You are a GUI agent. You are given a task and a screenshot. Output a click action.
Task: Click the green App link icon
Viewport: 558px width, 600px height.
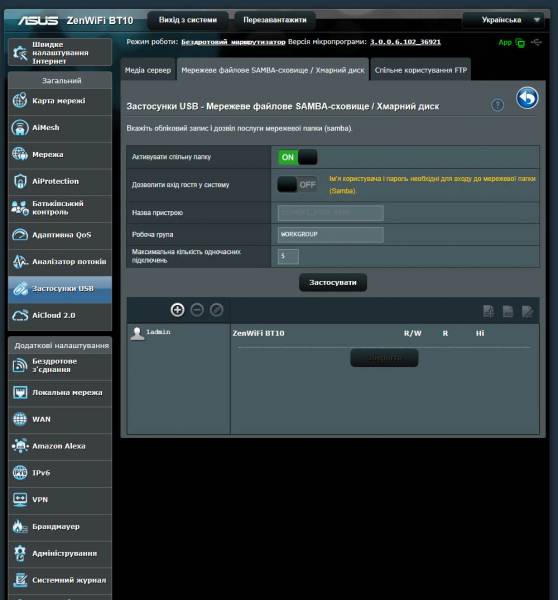tap(511, 42)
